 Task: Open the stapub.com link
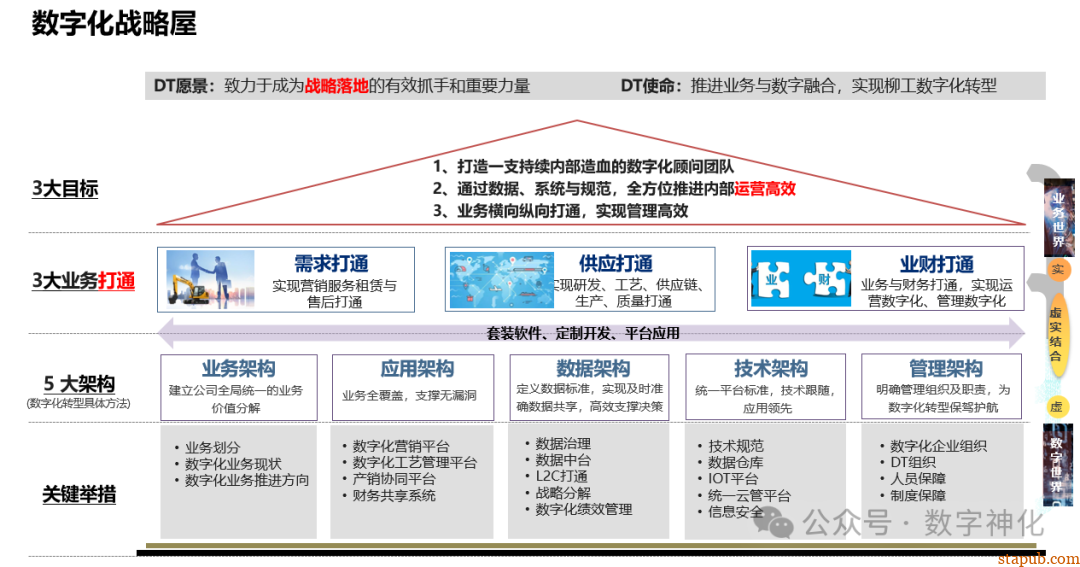tap(1039, 558)
